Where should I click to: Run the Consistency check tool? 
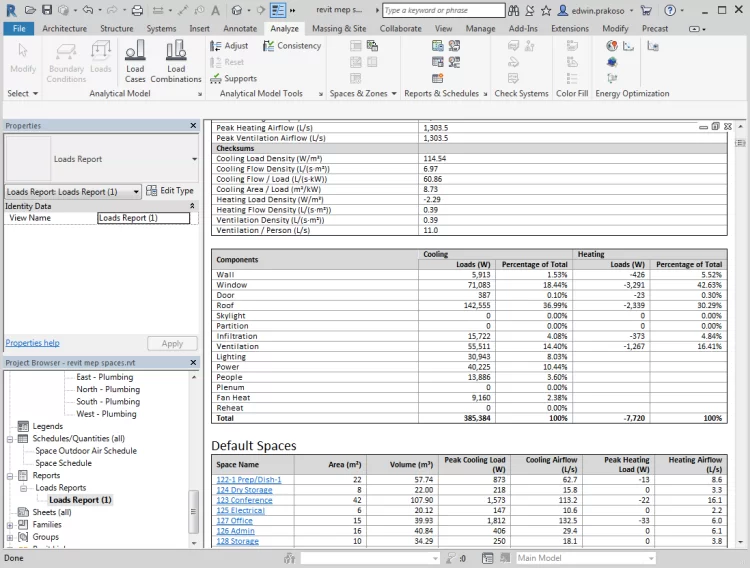point(291,46)
